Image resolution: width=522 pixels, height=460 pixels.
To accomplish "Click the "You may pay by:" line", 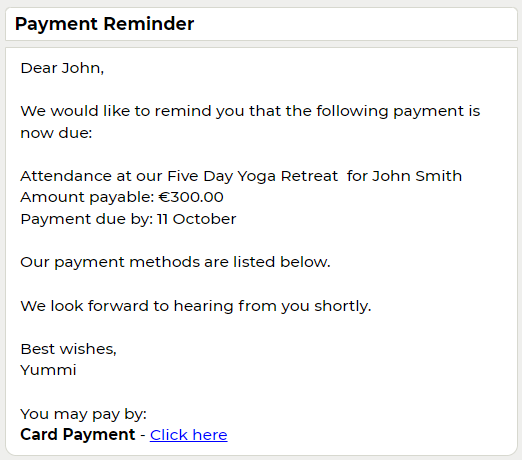I will point(84,414).
